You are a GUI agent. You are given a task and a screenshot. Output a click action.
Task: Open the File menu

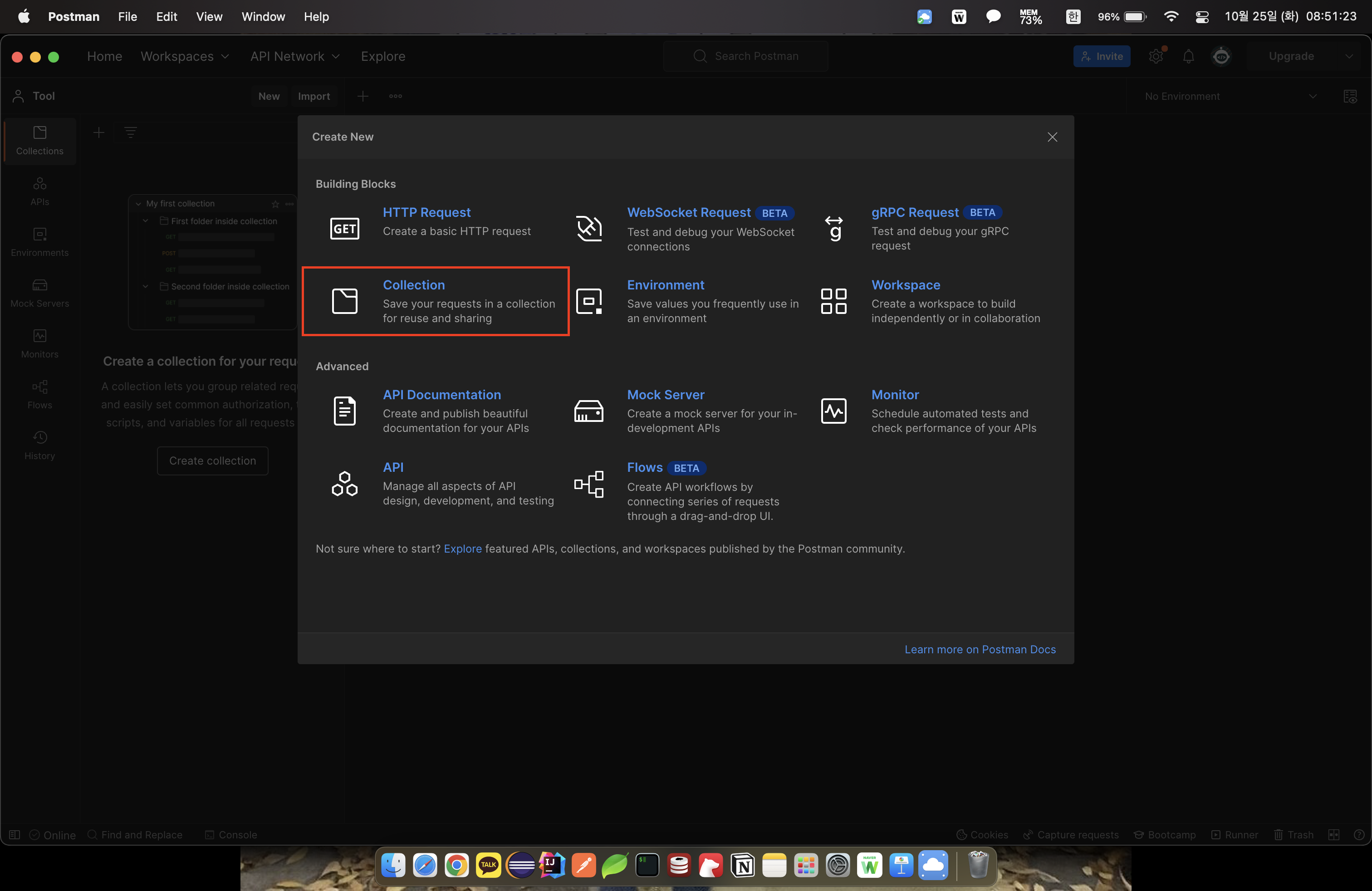[127, 17]
